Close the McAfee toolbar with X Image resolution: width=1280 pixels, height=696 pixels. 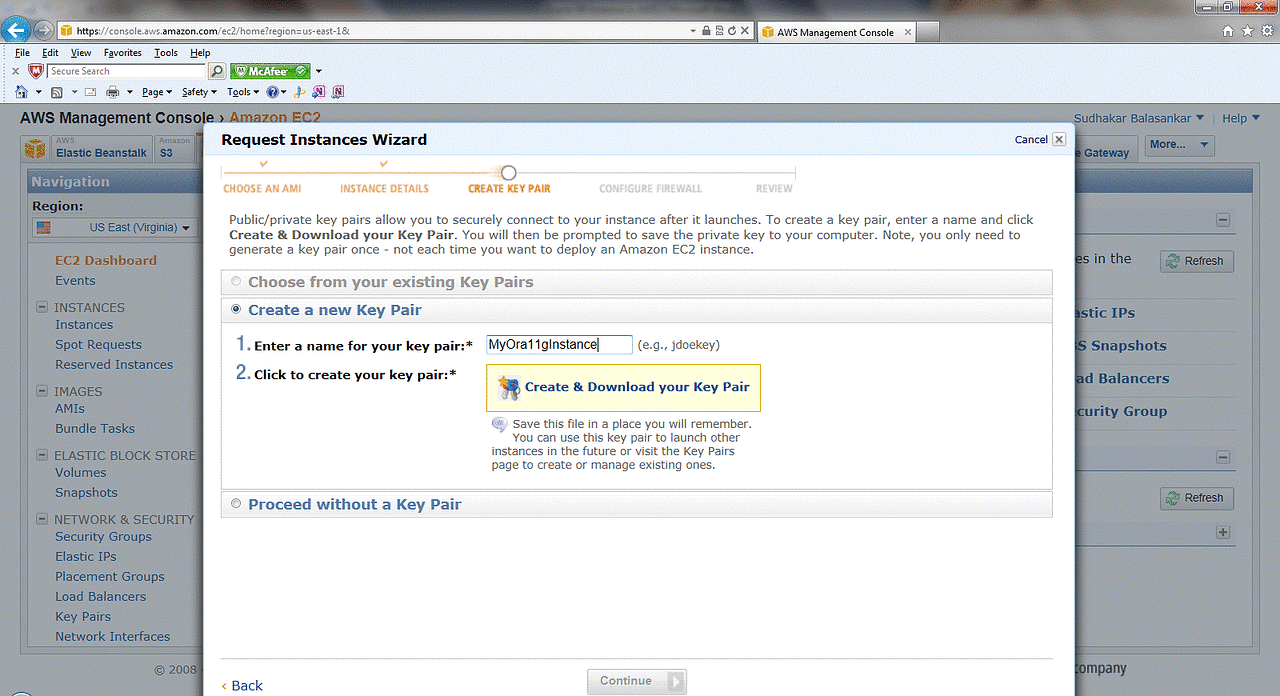coord(15,71)
